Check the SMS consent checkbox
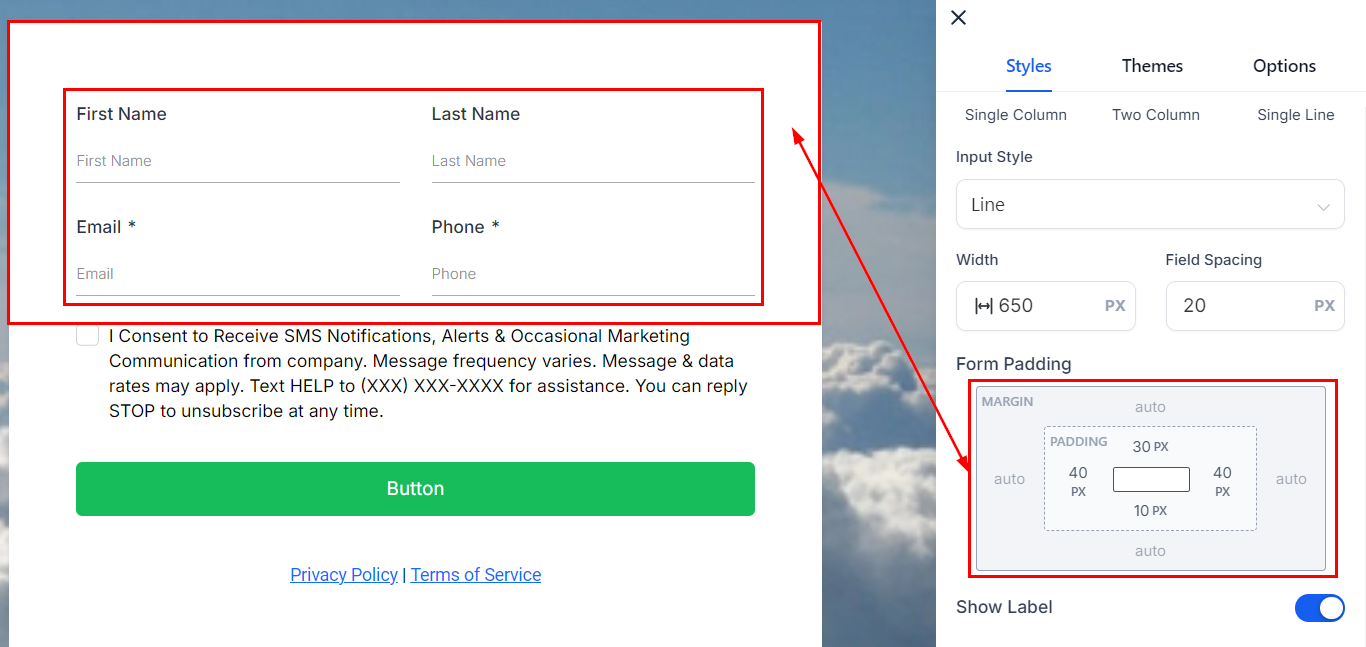1366x647 pixels. point(88,336)
